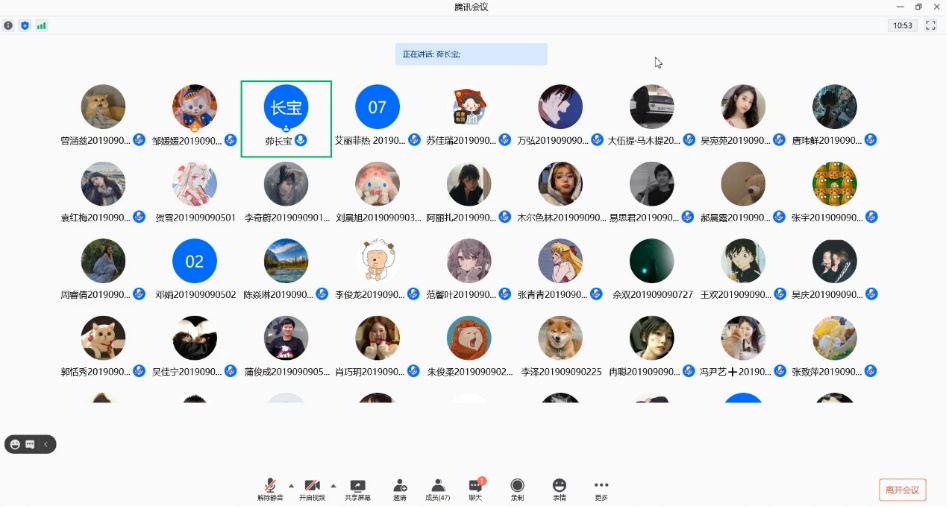The width and height of the screenshot is (947, 507).
Task: Click the blue 07 participant avatar
Action: coord(377,107)
